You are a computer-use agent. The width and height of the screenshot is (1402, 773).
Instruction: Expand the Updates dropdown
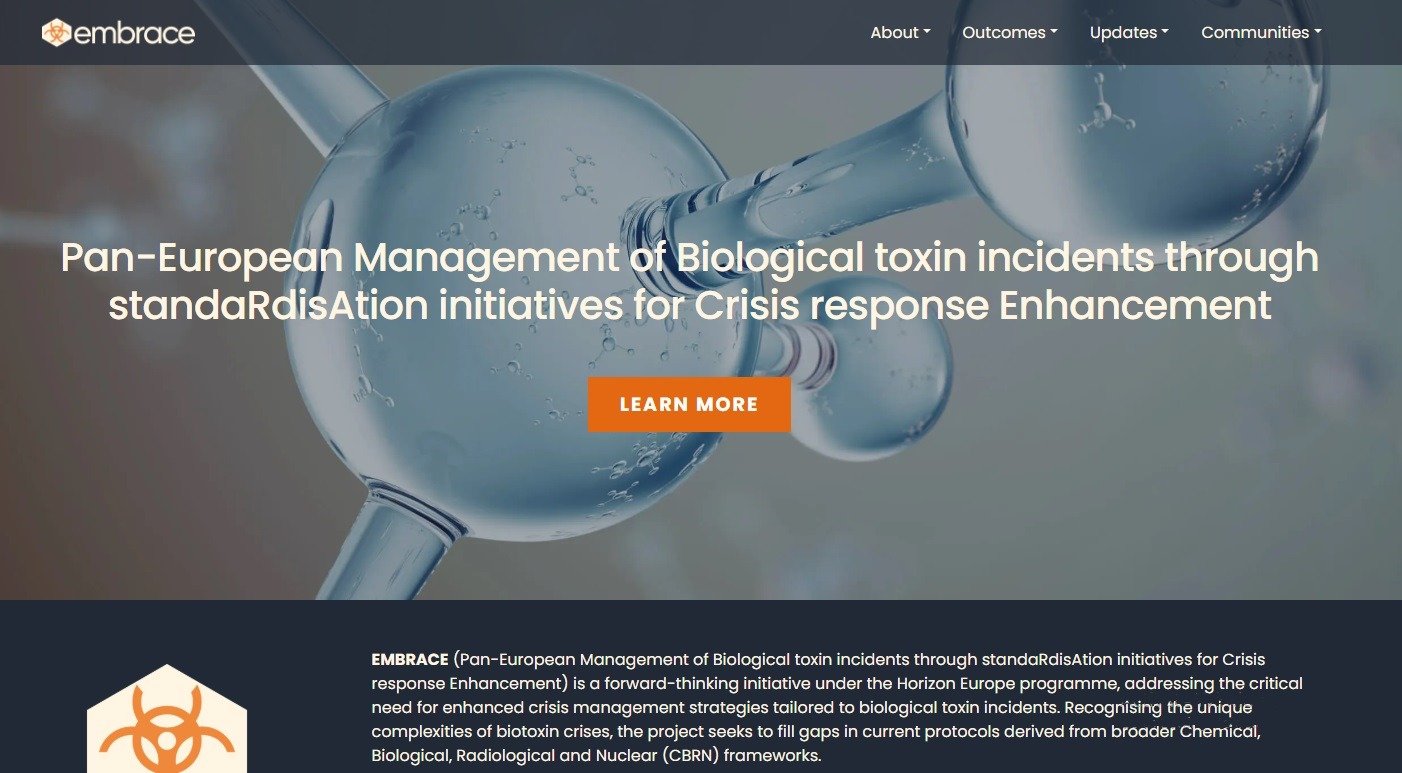(1129, 32)
